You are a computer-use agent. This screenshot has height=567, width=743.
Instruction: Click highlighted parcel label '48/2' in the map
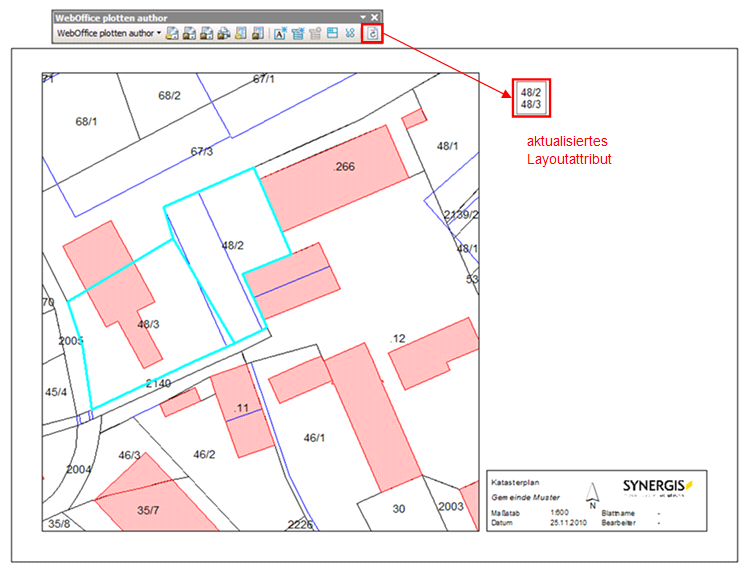pyautogui.click(x=233, y=245)
